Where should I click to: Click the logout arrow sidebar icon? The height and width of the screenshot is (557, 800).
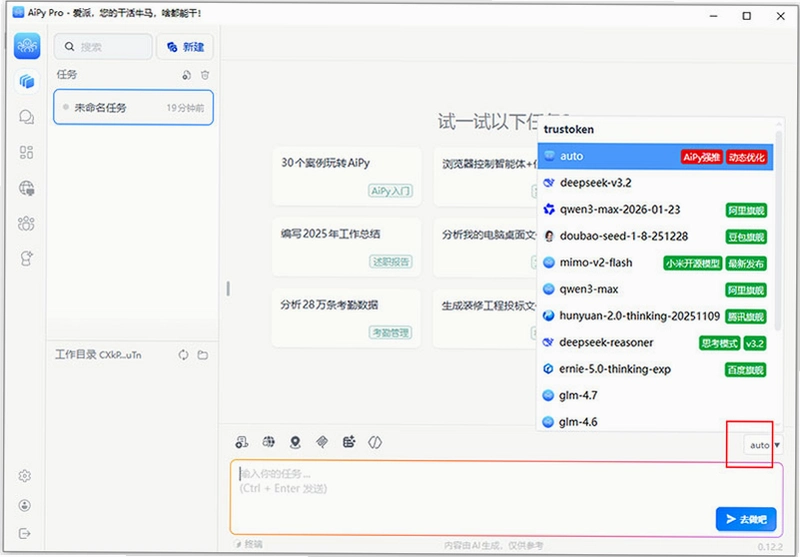coord(24,534)
